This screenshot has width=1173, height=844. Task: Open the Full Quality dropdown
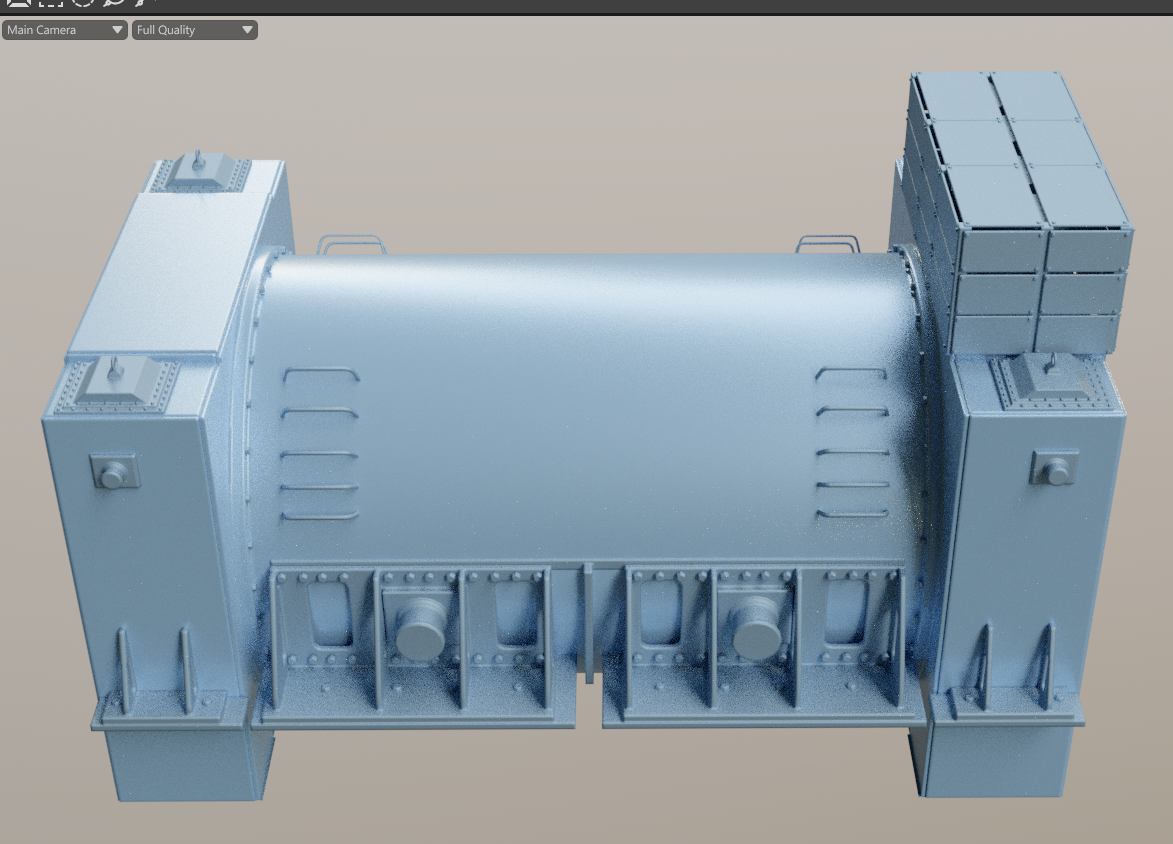point(194,30)
